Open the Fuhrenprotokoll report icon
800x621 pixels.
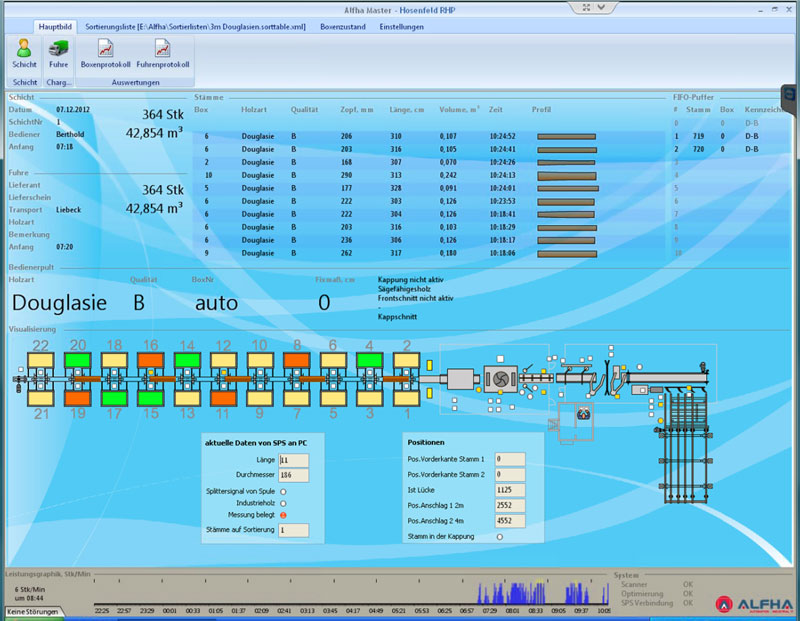tap(162, 49)
